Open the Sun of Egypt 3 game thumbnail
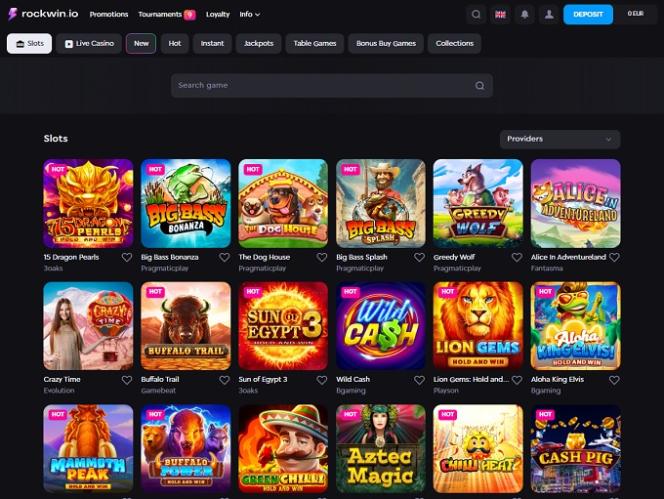Viewport: 664px width, 499px height. (x=283, y=326)
